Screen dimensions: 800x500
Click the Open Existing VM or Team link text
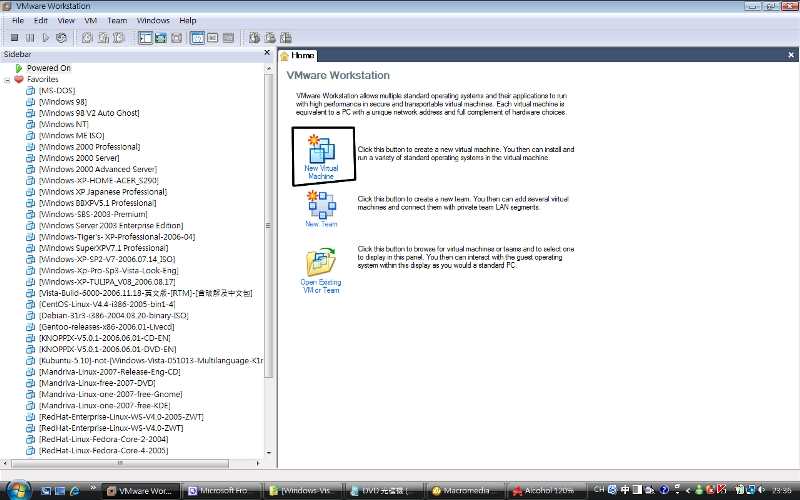point(321,286)
